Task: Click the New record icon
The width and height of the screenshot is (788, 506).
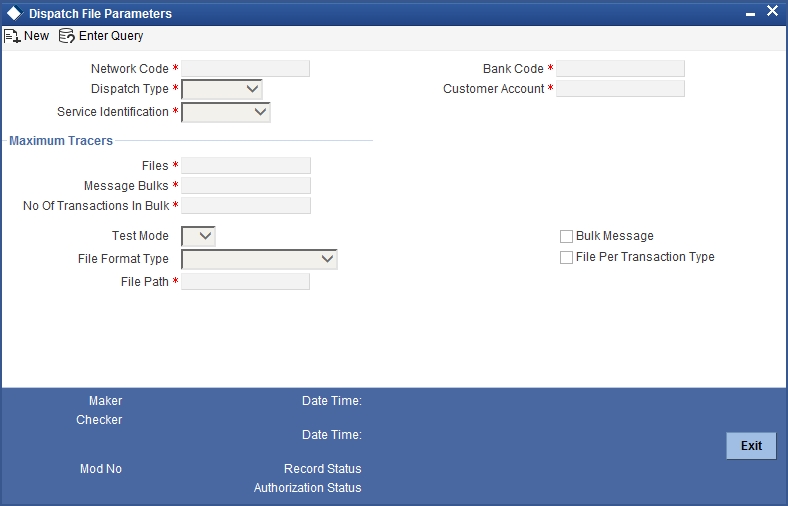Action: pos(12,36)
